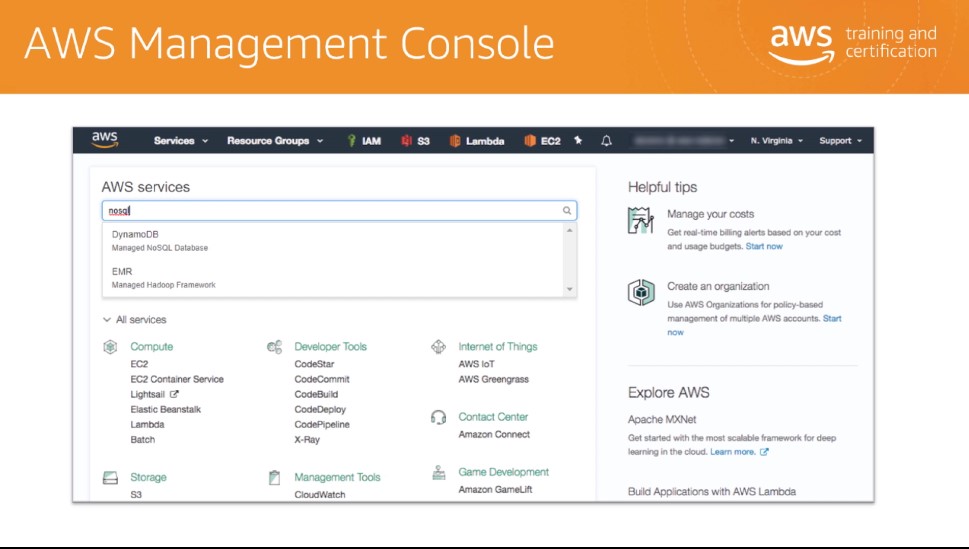969x549 pixels.
Task: Open the Contact Center heading
Action: 493,417
